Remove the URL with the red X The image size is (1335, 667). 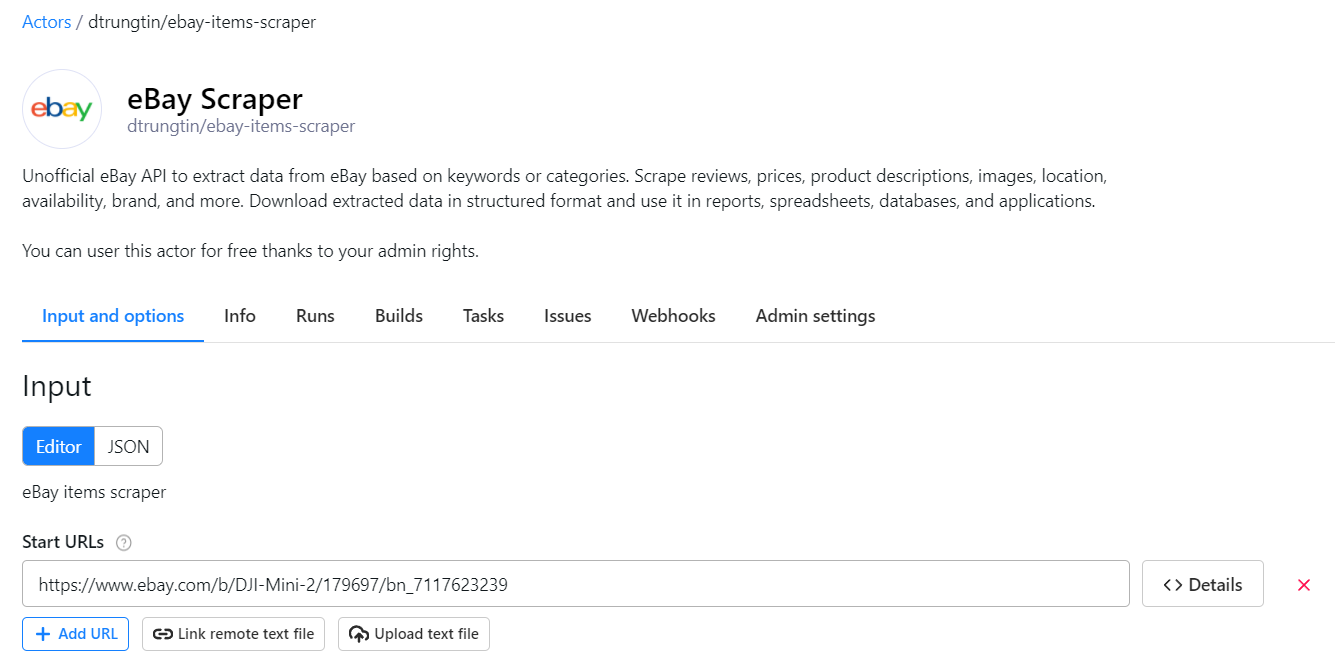[1303, 585]
